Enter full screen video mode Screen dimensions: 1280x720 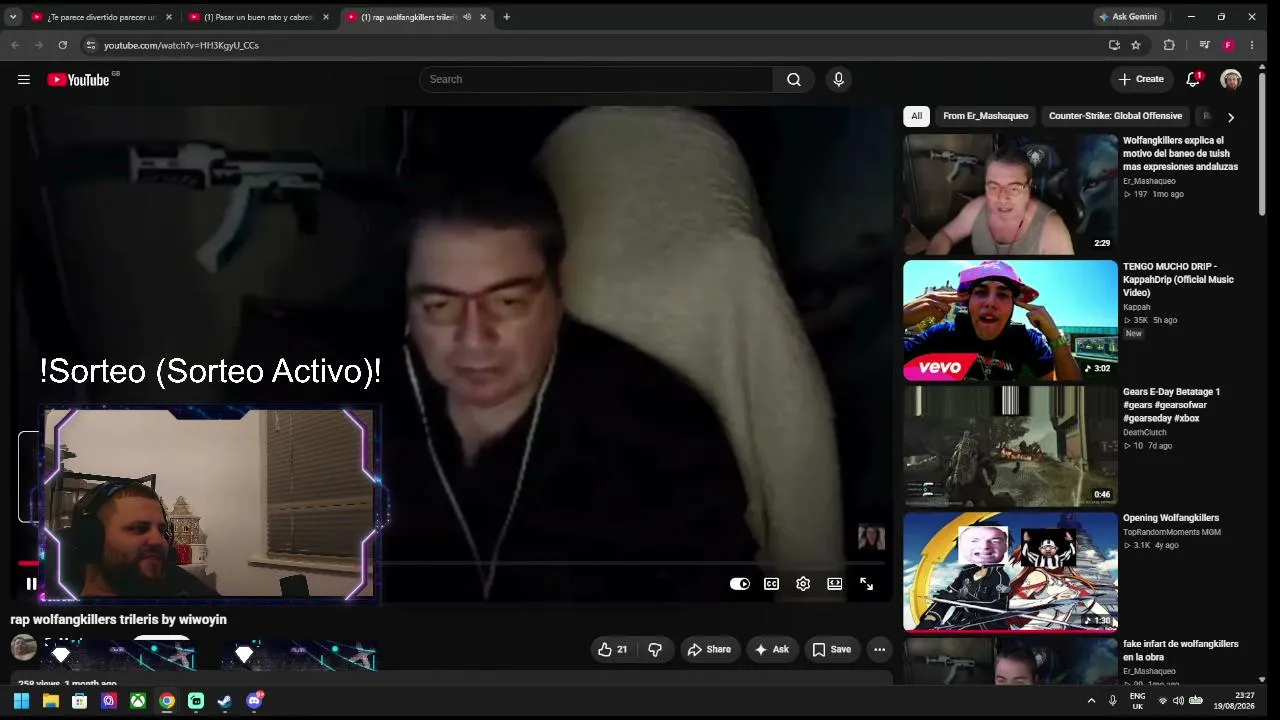(867, 584)
